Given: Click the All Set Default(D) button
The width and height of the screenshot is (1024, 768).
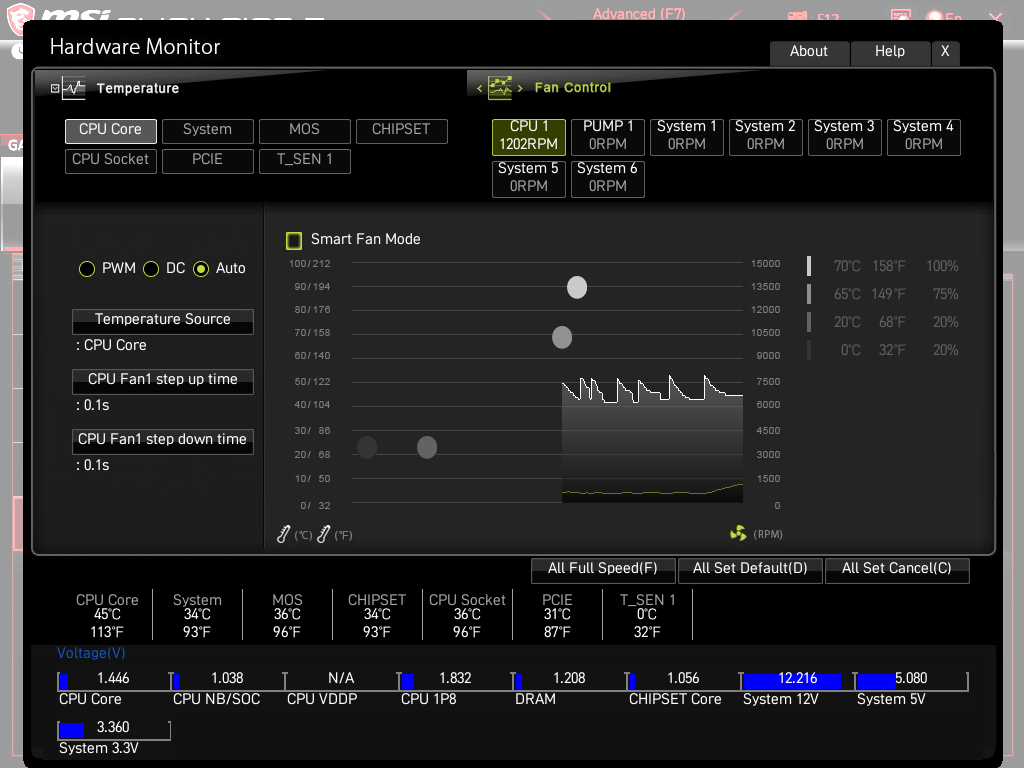Looking at the screenshot, I should (750, 569).
